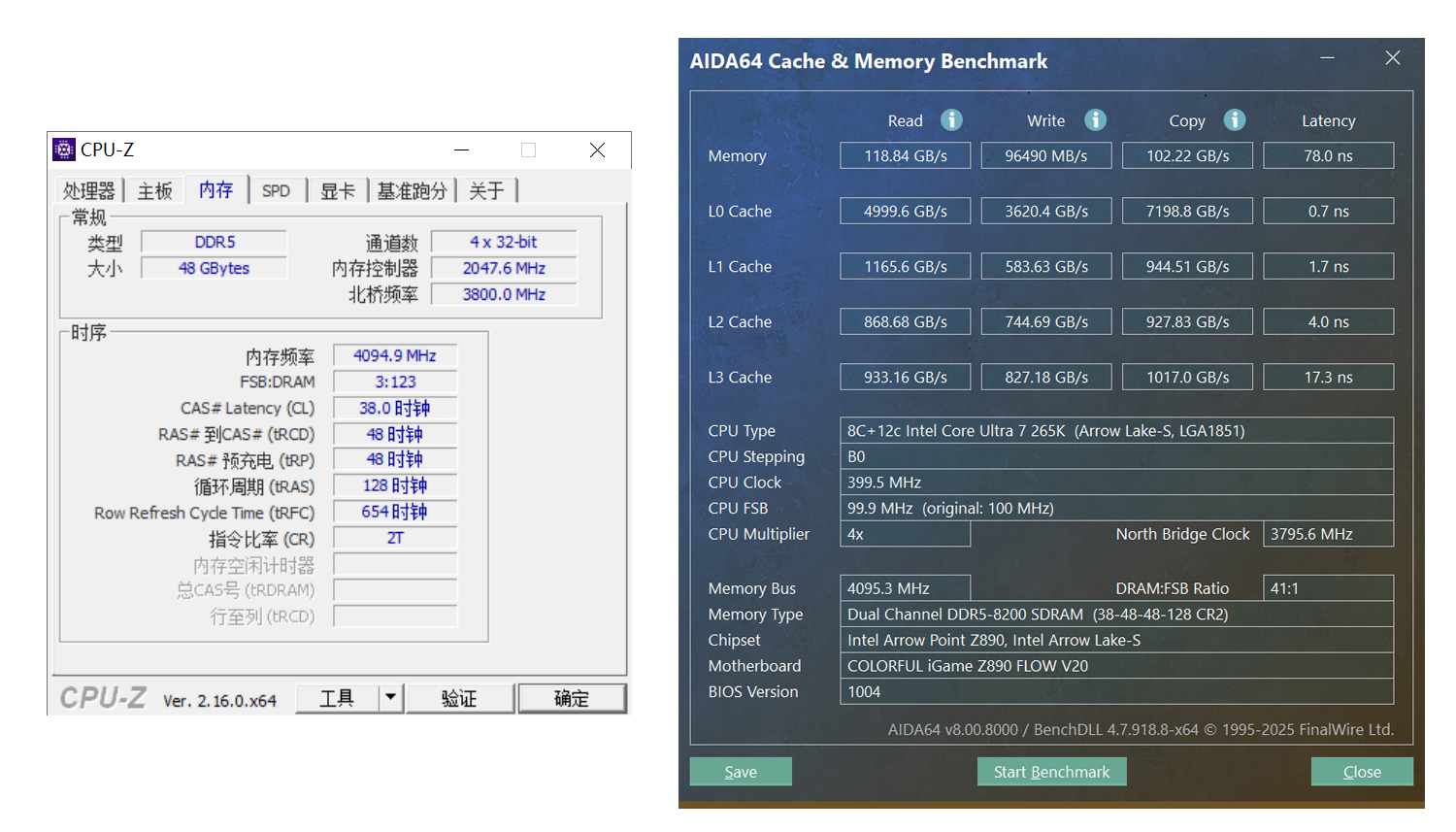
Task: Select the 内存 tab in CPU-Z
Action: coord(216,189)
